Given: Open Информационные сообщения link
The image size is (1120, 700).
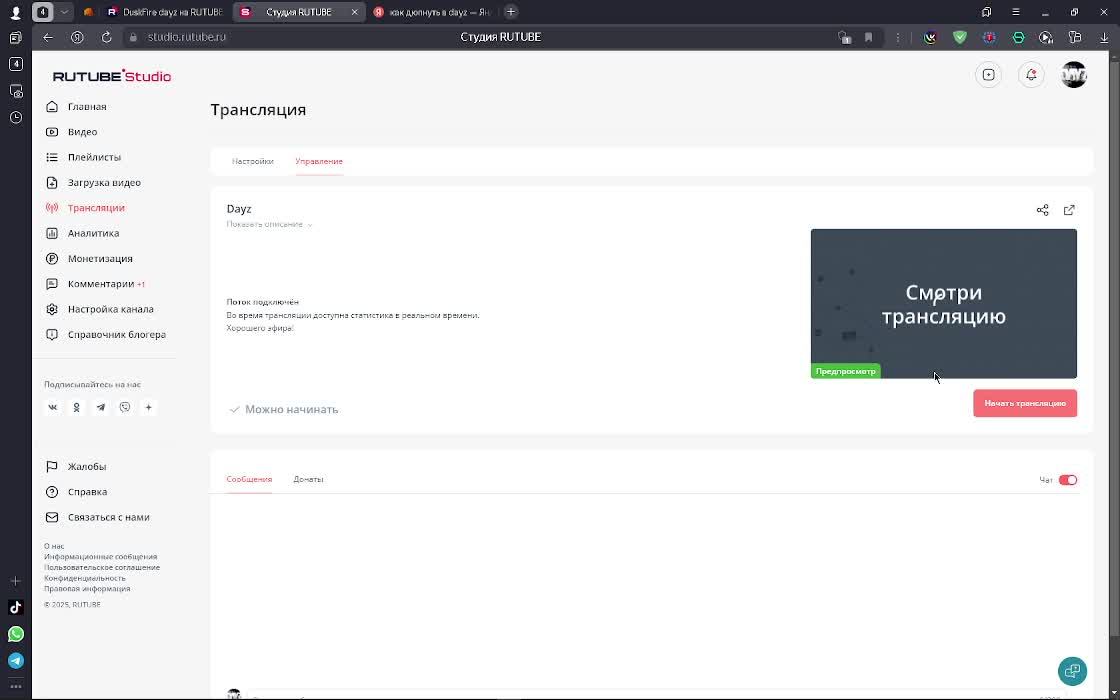Looking at the screenshot, I should tap(101, 556).
